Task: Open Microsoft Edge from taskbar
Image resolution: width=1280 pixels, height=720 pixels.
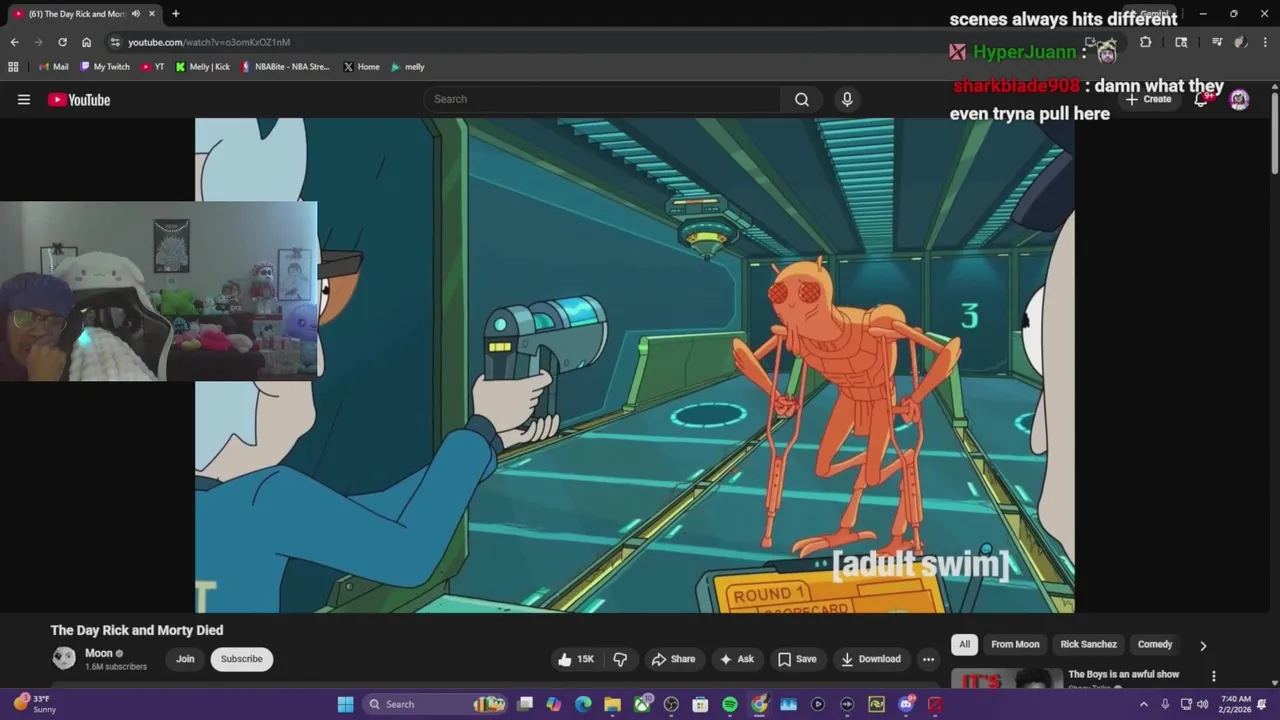Action: coord(583,704)
